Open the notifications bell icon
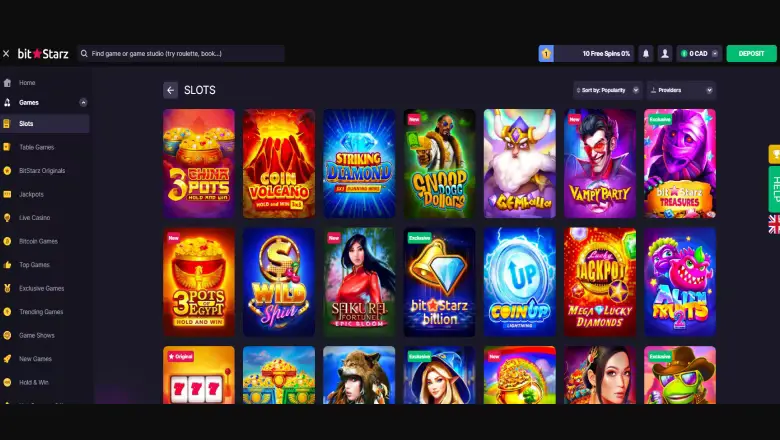Image resolution: width=780 pixels, height=440 pixels. tap(646, 54)
